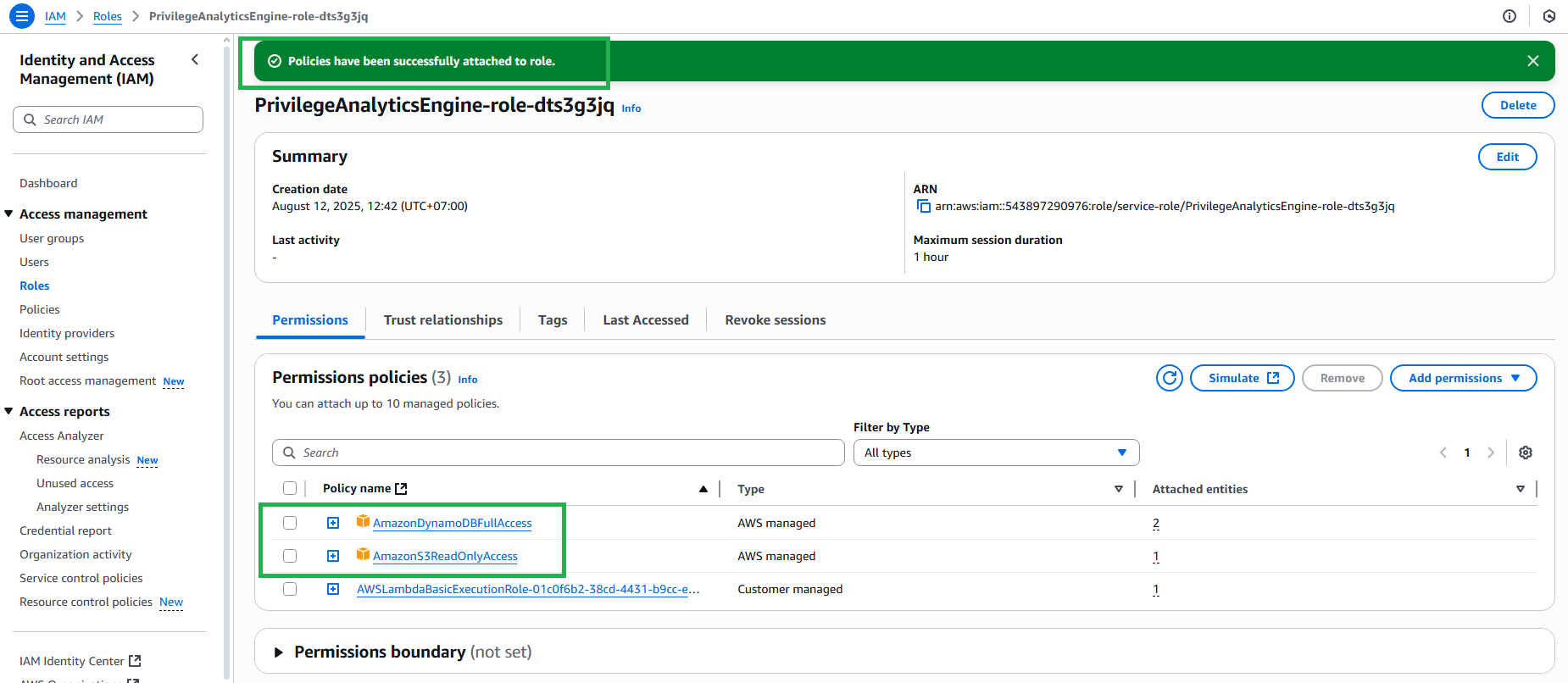Click the Delete role button
1568x683 pixels.
pos(1518,105)
